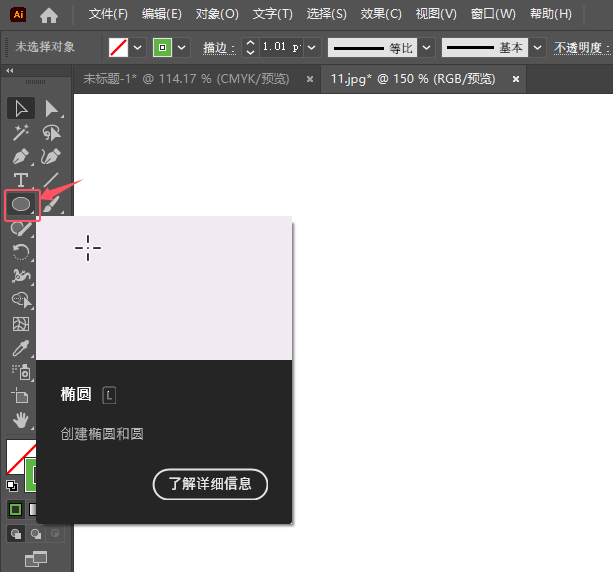613x572 pixels.
Task: Open the fill color dropdown arrow
Action: [138, 48]
